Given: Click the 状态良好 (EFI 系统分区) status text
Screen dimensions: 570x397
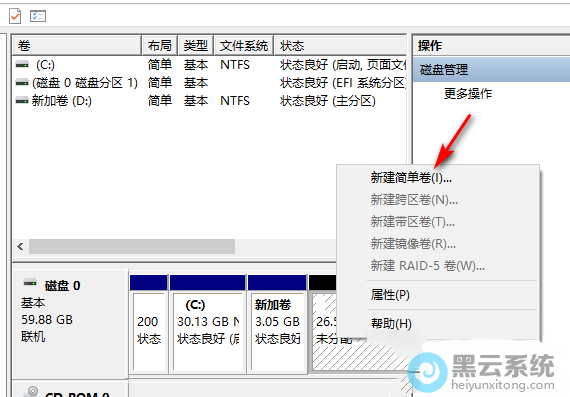Looking at the screenshot, I should [342, 83].
